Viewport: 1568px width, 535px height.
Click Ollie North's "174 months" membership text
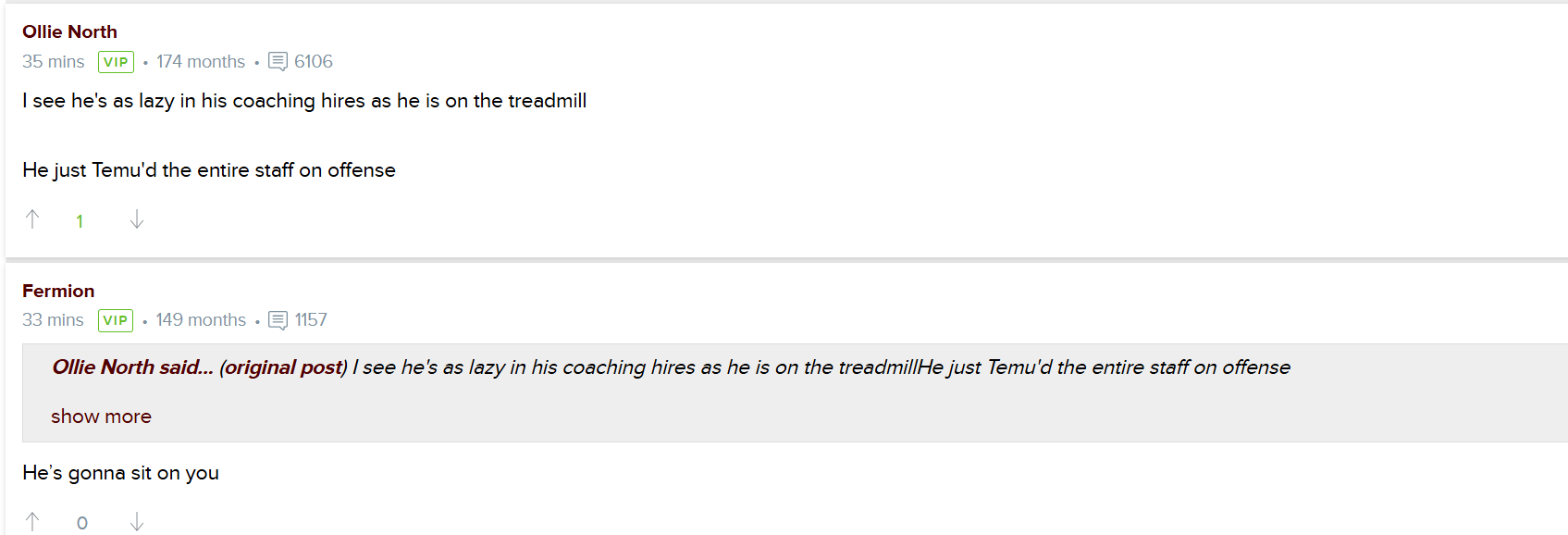[201, 62]
